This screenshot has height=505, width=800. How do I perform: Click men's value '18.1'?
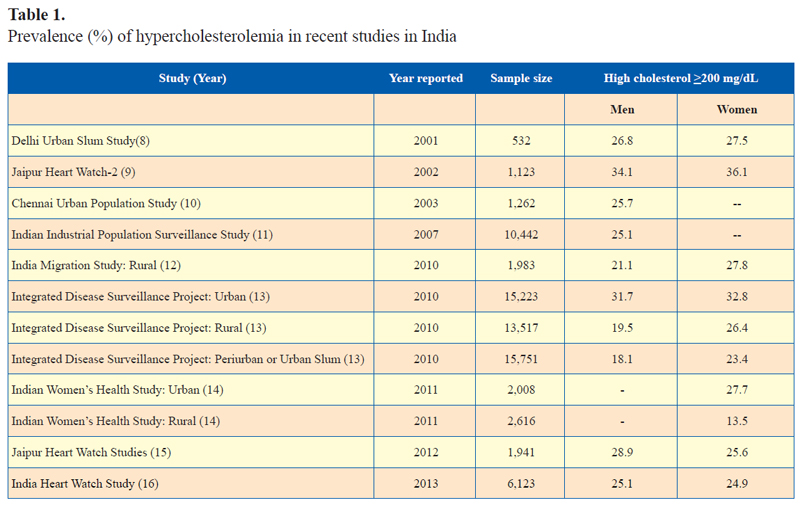[x=622, y=359]
